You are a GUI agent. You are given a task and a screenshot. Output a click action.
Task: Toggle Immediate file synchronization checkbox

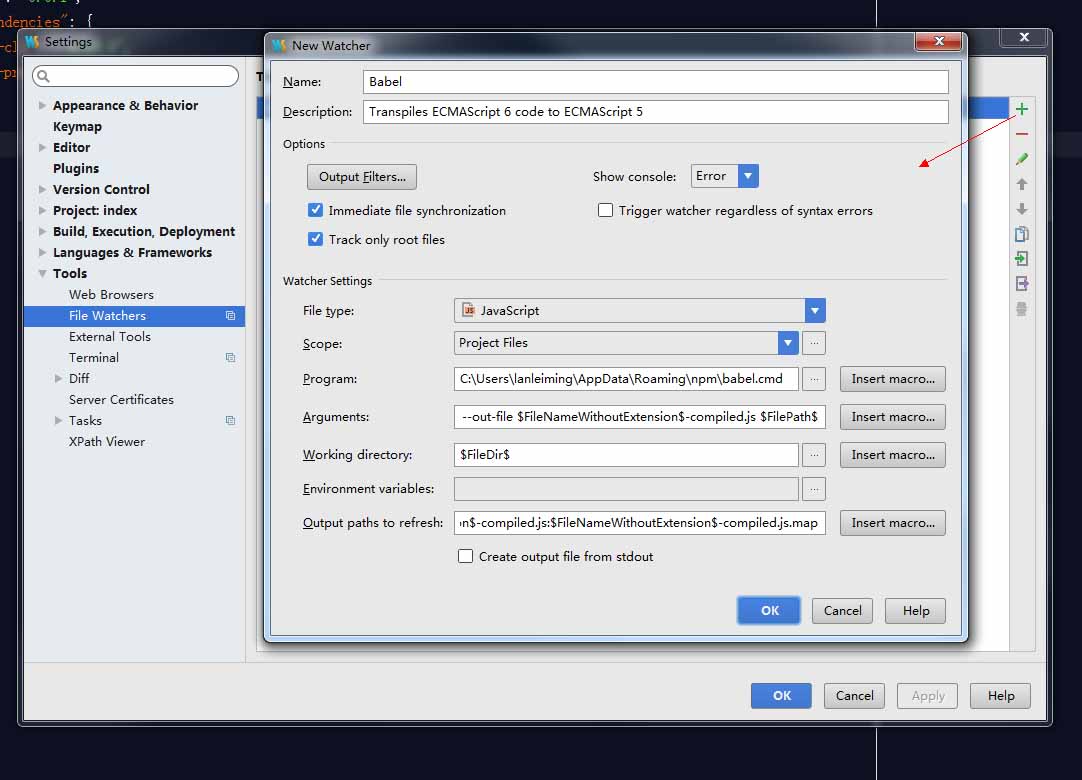315,210
